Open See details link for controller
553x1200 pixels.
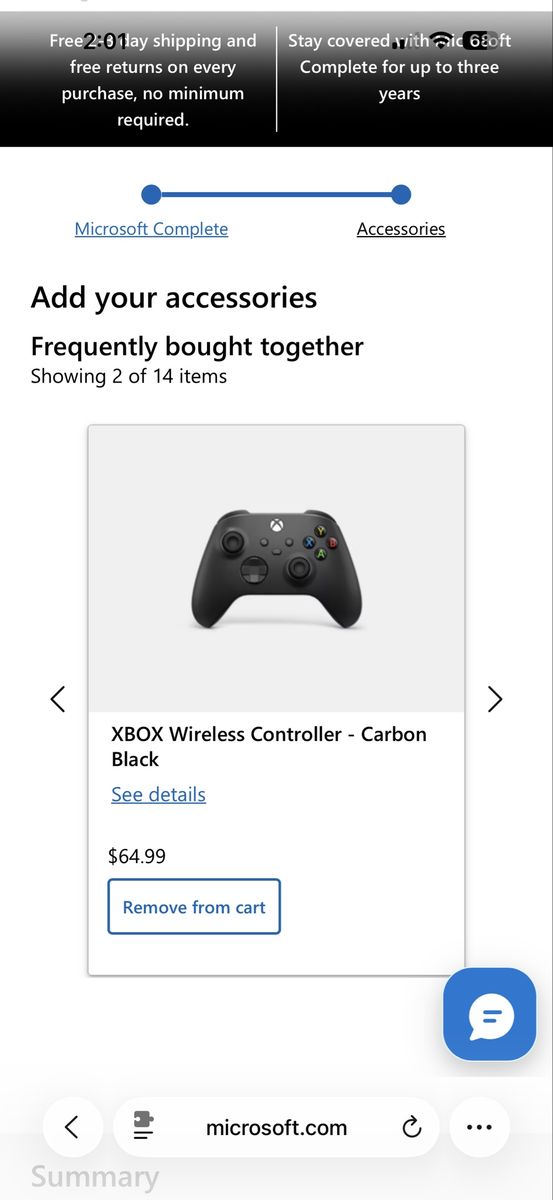coord(158,795)
